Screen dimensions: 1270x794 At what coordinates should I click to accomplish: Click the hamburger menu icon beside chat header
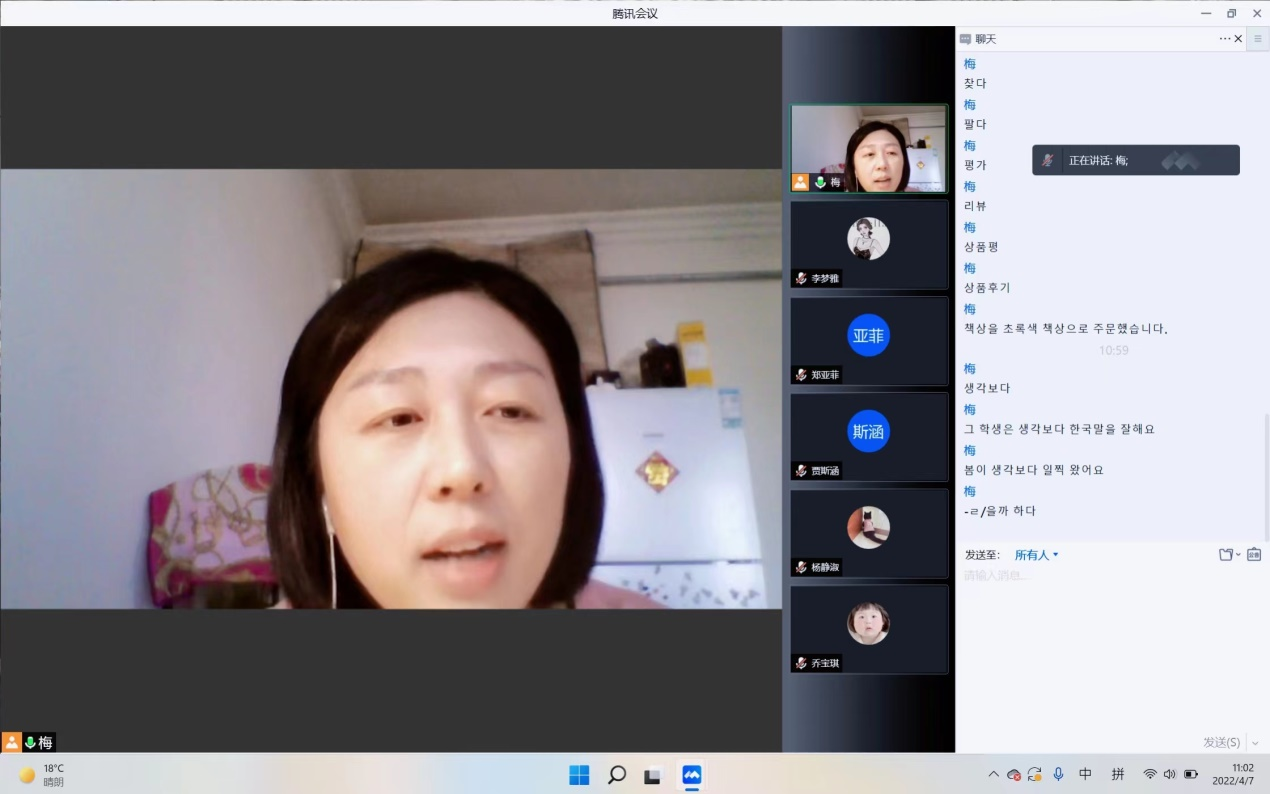tap(1258, 39)
